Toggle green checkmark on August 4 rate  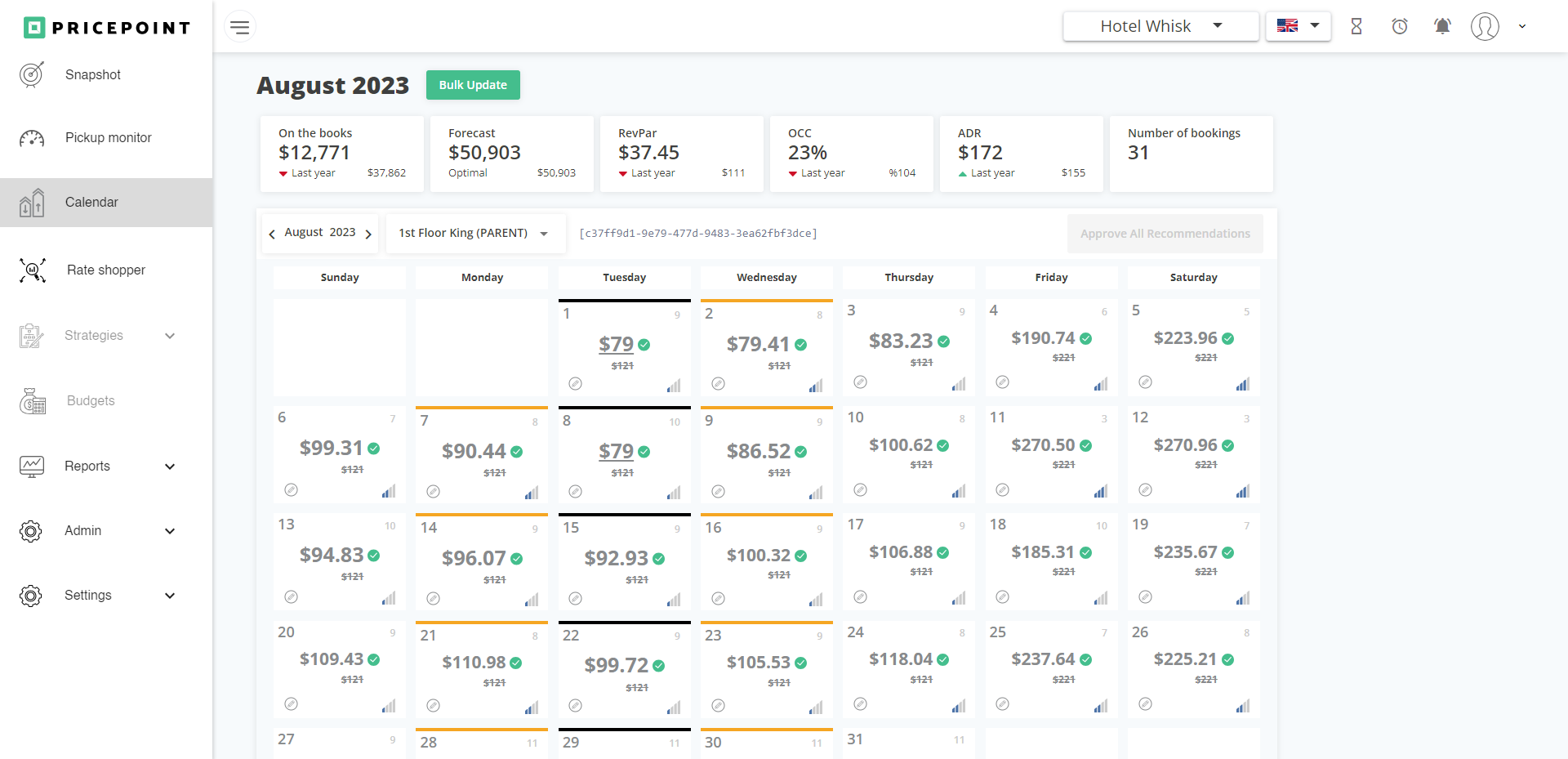(x=1086, y=338)
